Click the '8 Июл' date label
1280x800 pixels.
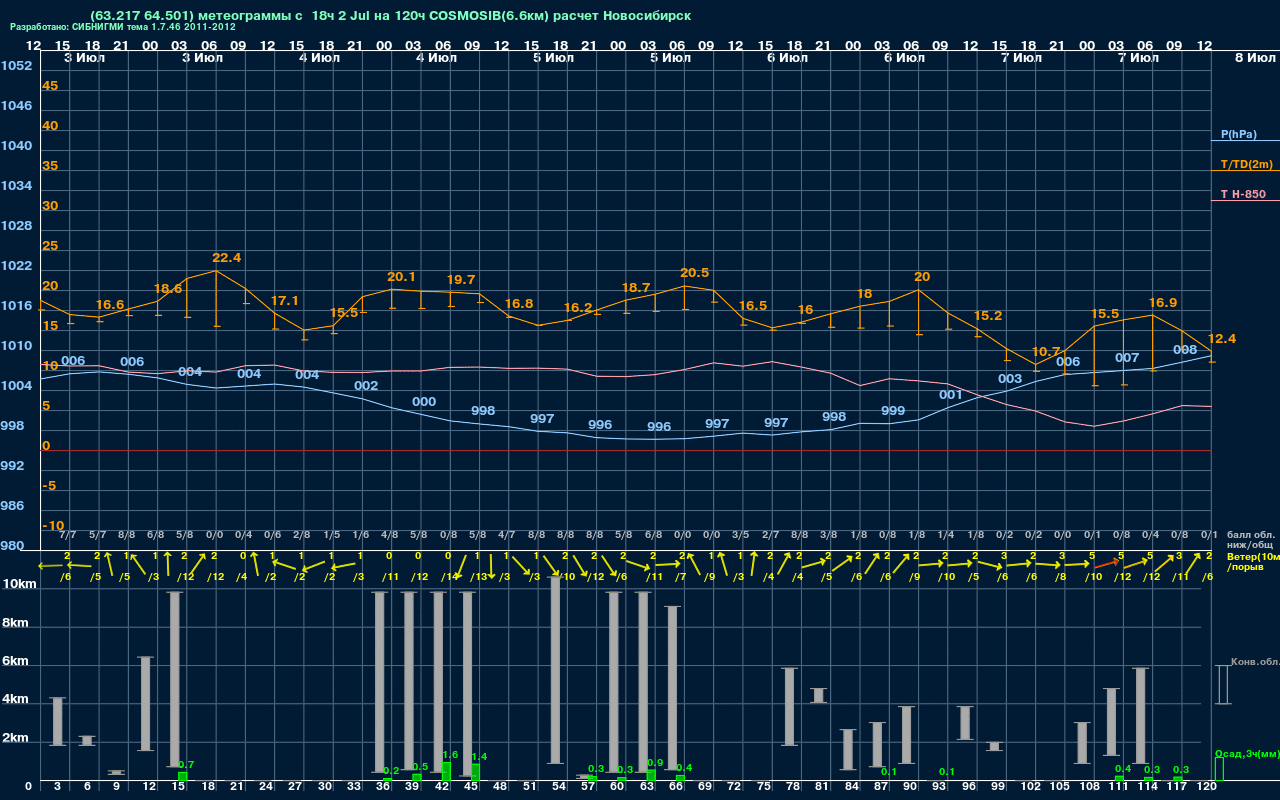(1254, 58)
